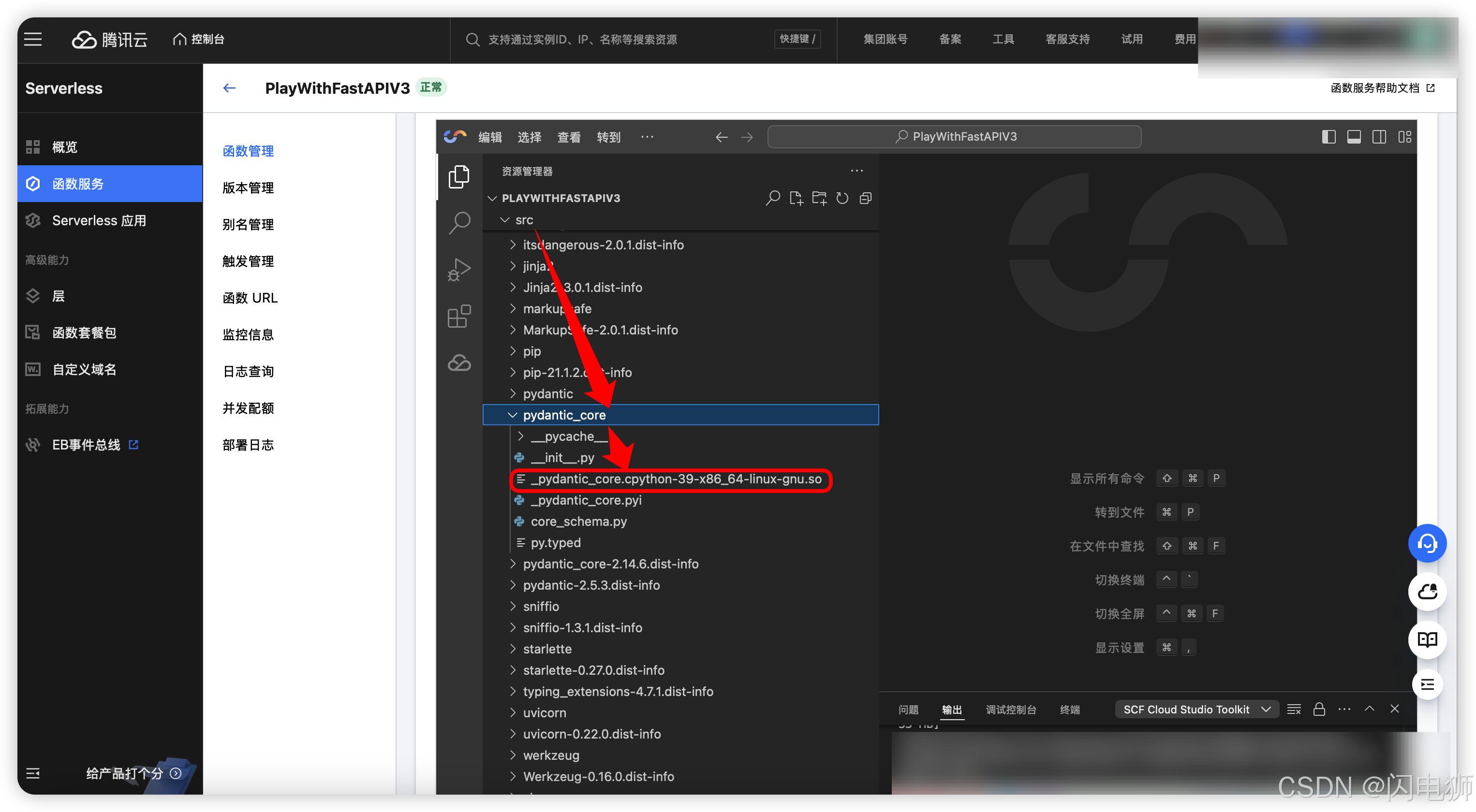Switch to the 终端 panel tab
Viewport: 1476px width, 812px height.
click(x=1069, y=710)
